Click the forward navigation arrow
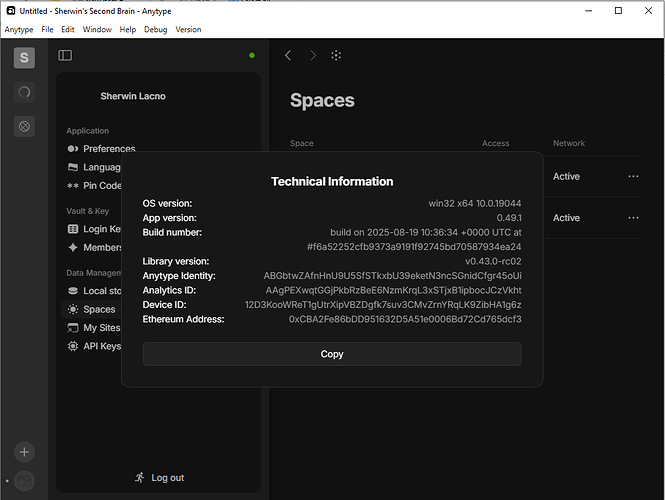 click(x=313, y=55)
